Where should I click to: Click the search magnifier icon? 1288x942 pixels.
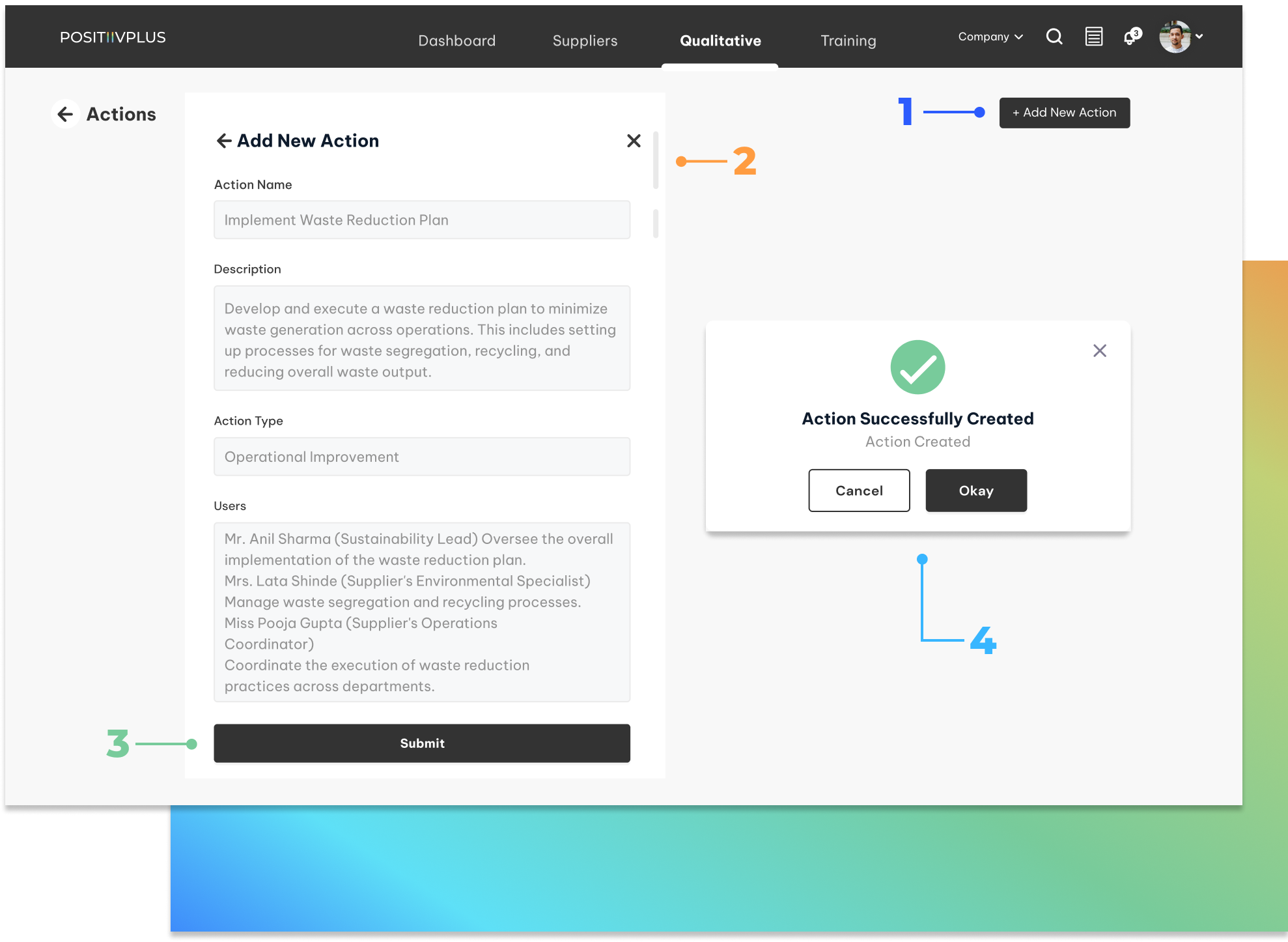(x=1054, y=36)
